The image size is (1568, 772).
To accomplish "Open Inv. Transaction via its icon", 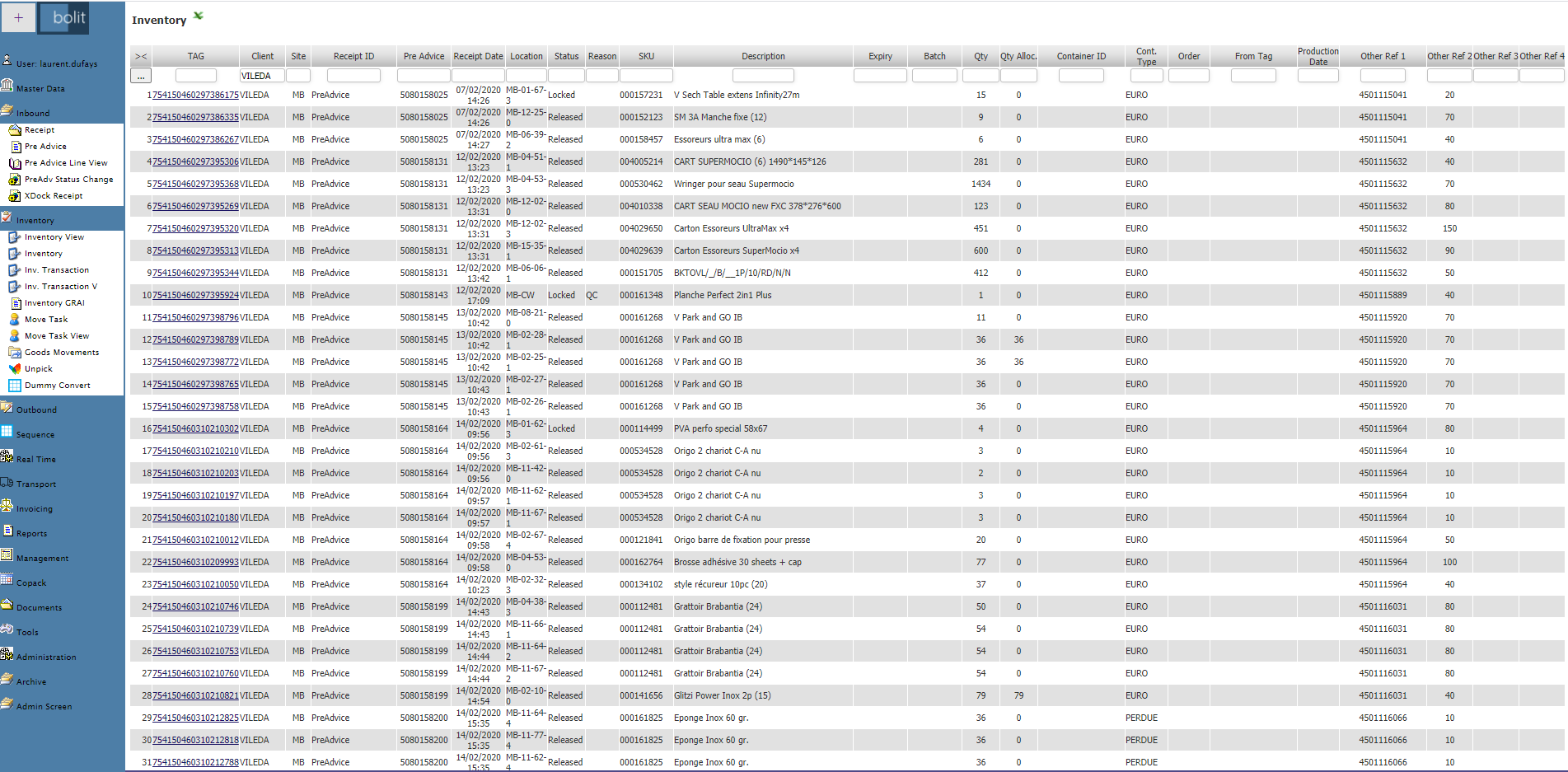I will tap(15, 269).
